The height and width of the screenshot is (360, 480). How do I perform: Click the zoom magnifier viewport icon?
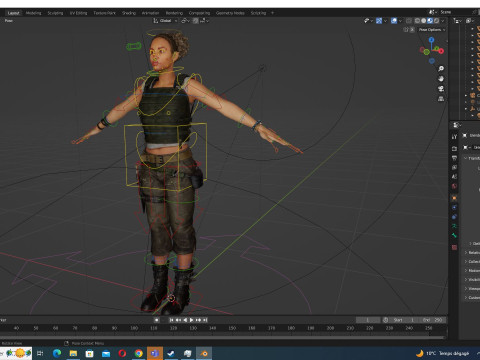tap(441, 69)
